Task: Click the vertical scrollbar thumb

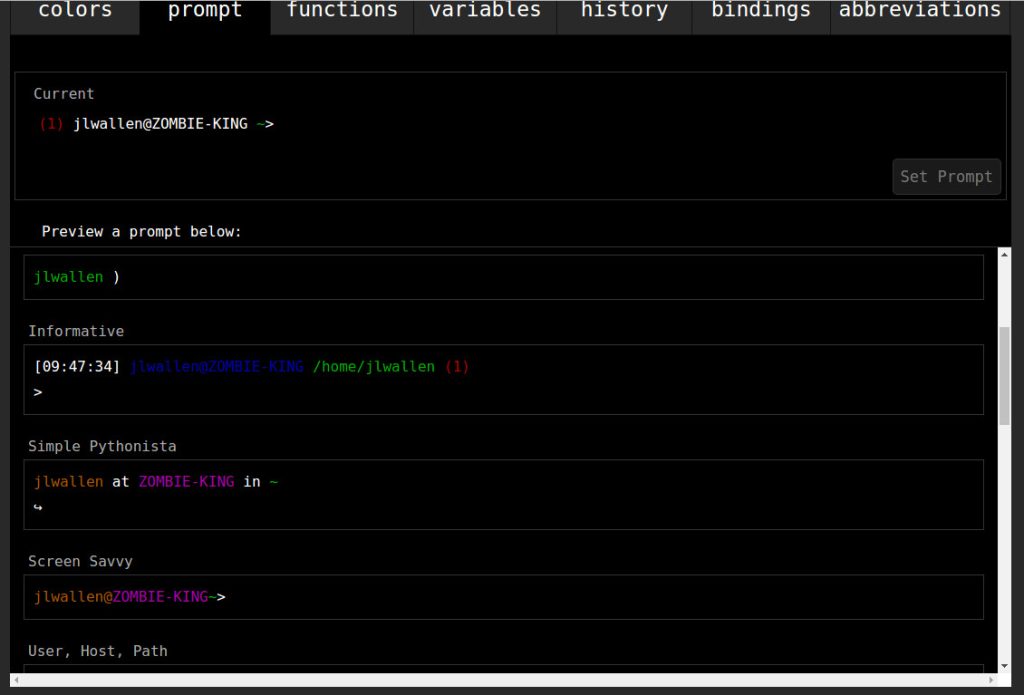Action: 1004,375
